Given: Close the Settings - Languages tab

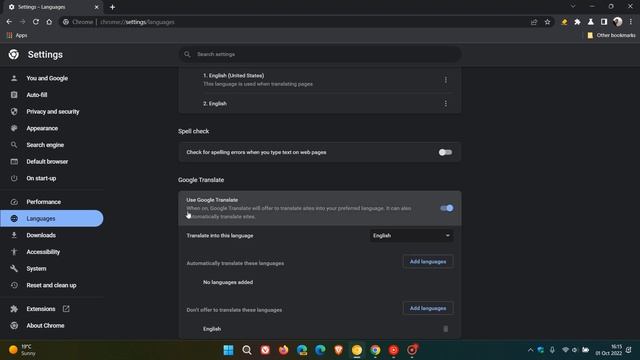Looking at the screenshot, I should pos(96,7).
